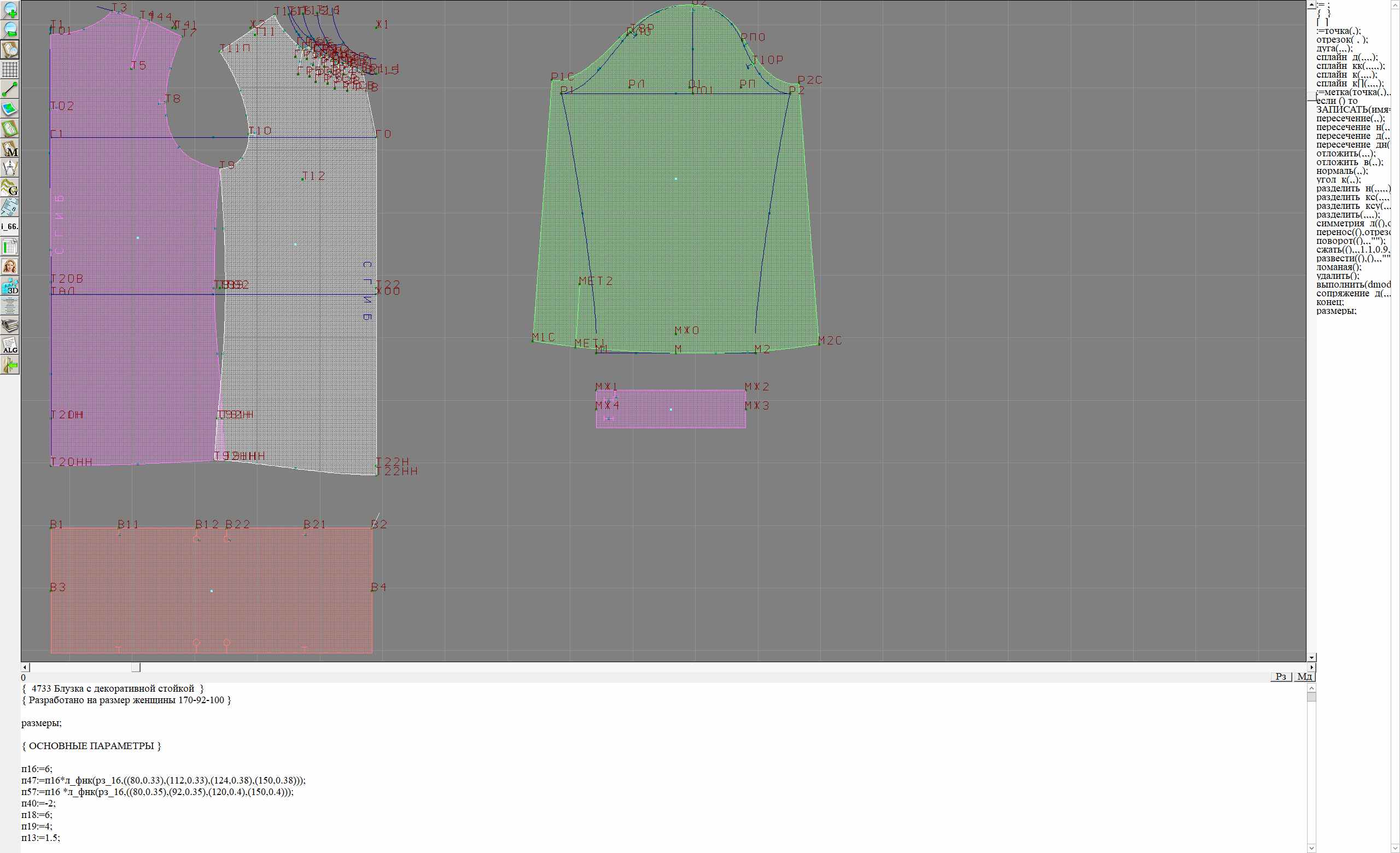1400x853 pixels.
Task: Select the line segment tool with green endpoints
Action: (x=10, y=89)
